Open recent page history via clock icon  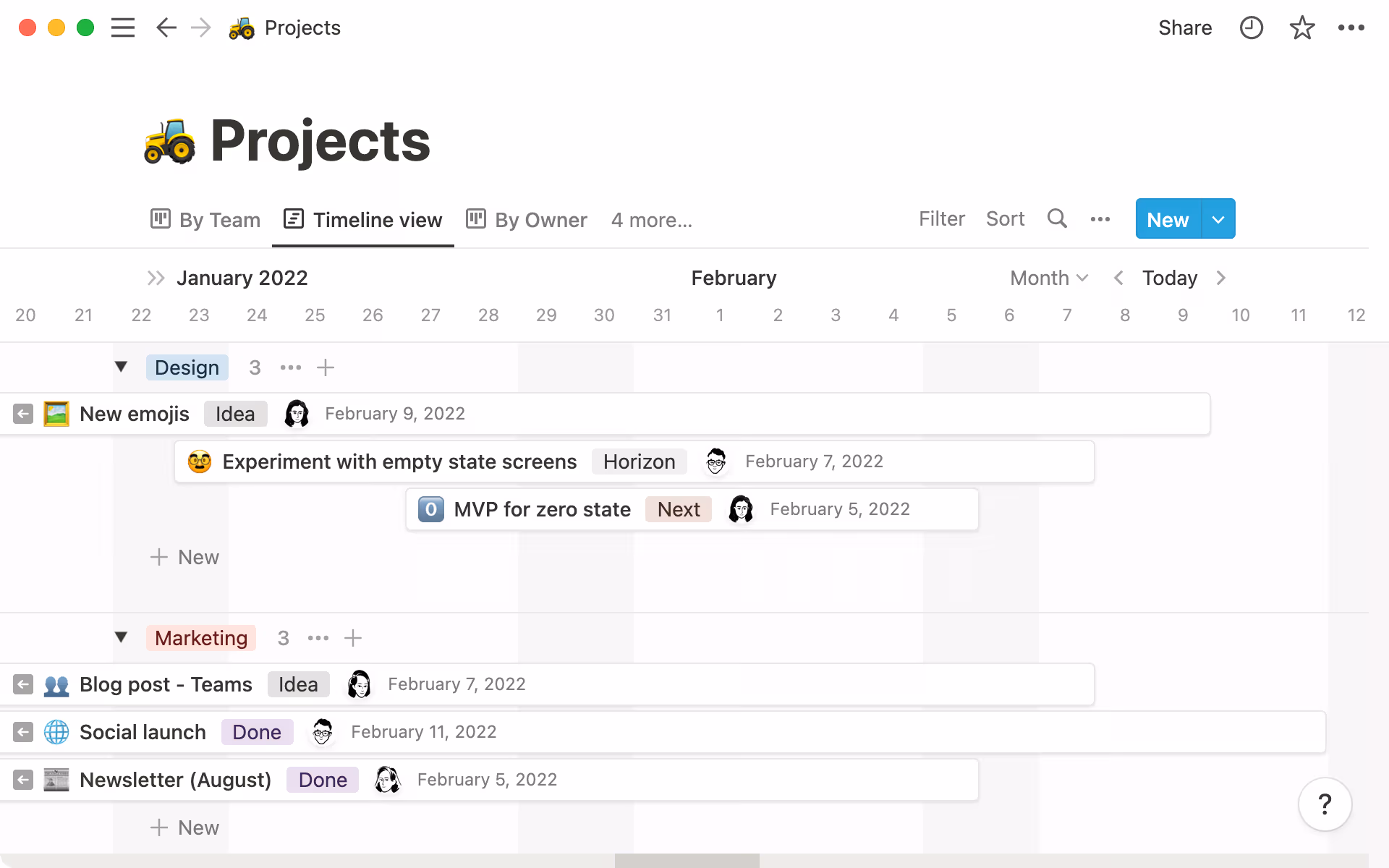click(1251, 27)
